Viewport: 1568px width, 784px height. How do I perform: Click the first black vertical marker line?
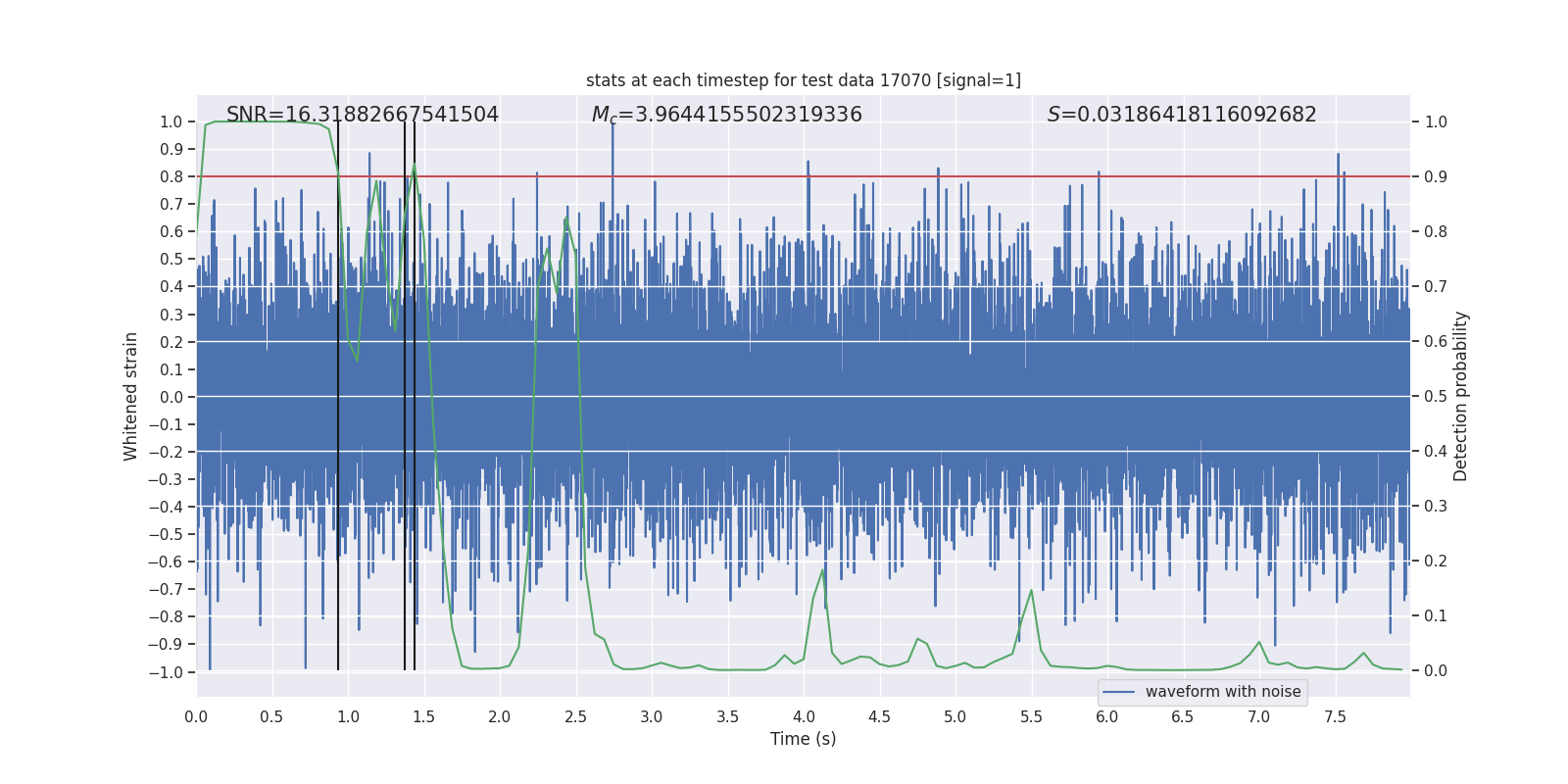(x=338, y=396)
